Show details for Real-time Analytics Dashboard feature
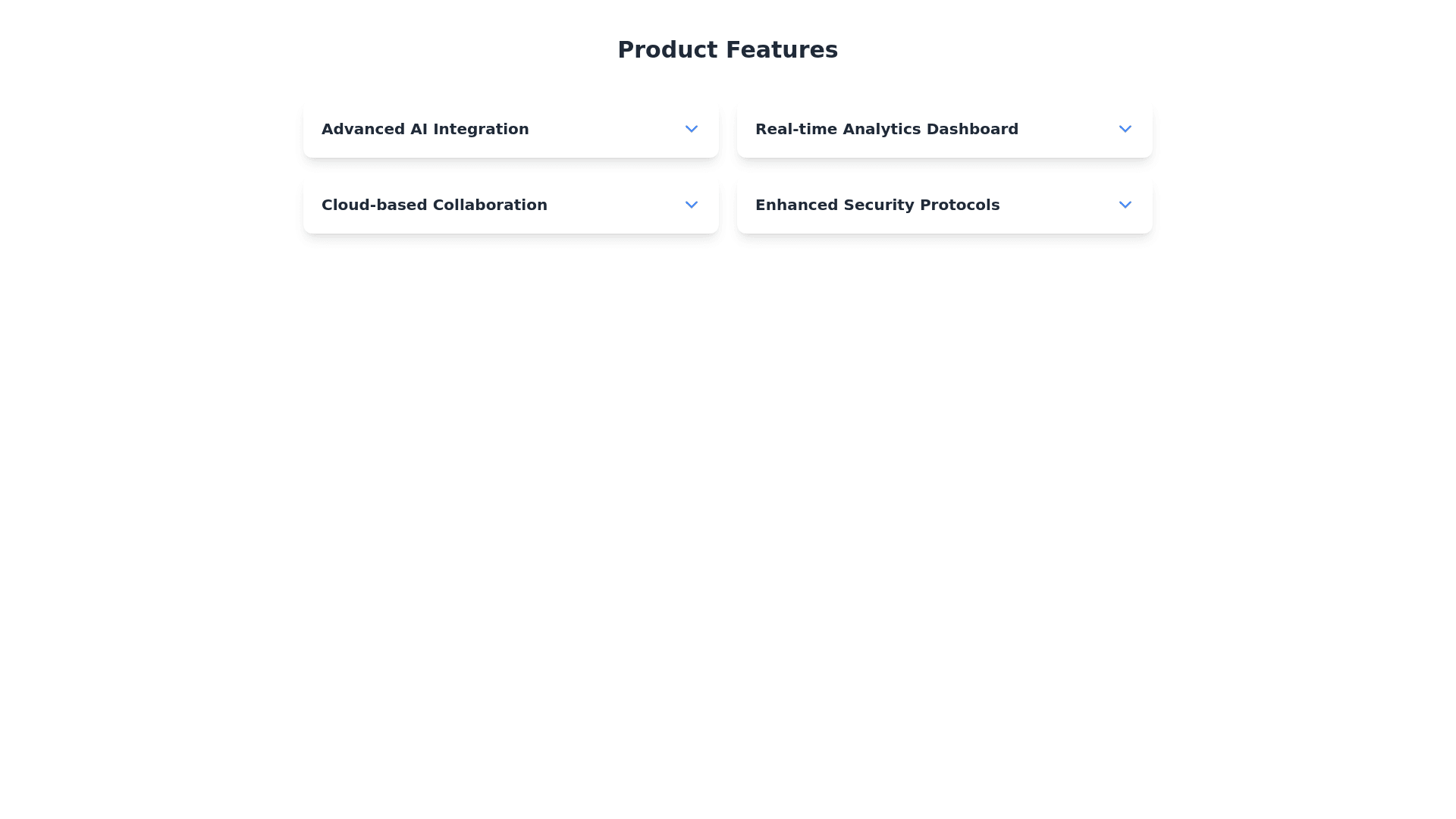The width and height of the screenshot is (1456, 819). pyautogui.click(x=944, y=129)
